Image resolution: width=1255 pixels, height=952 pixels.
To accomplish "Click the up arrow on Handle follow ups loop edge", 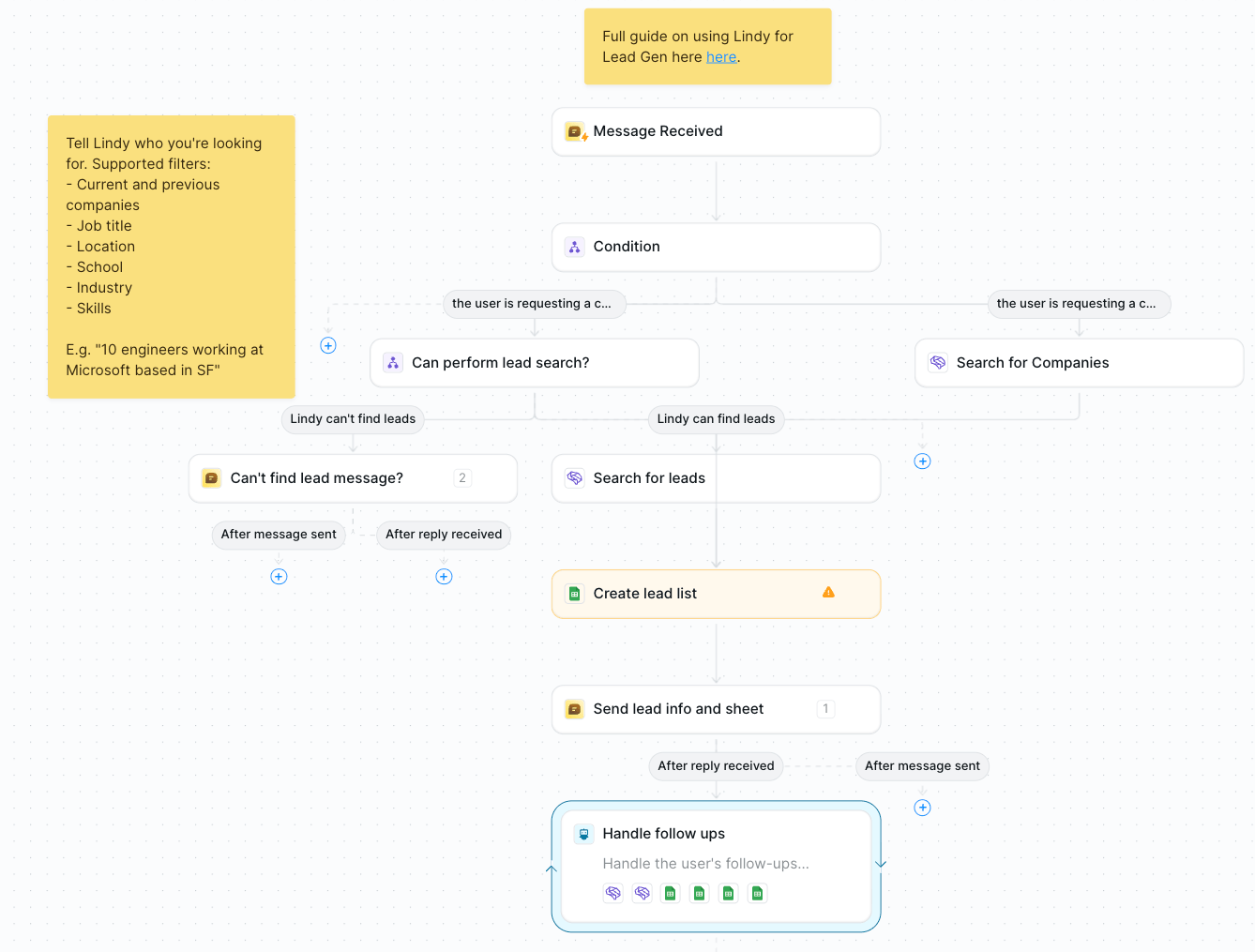I will (x=552, y=869).
